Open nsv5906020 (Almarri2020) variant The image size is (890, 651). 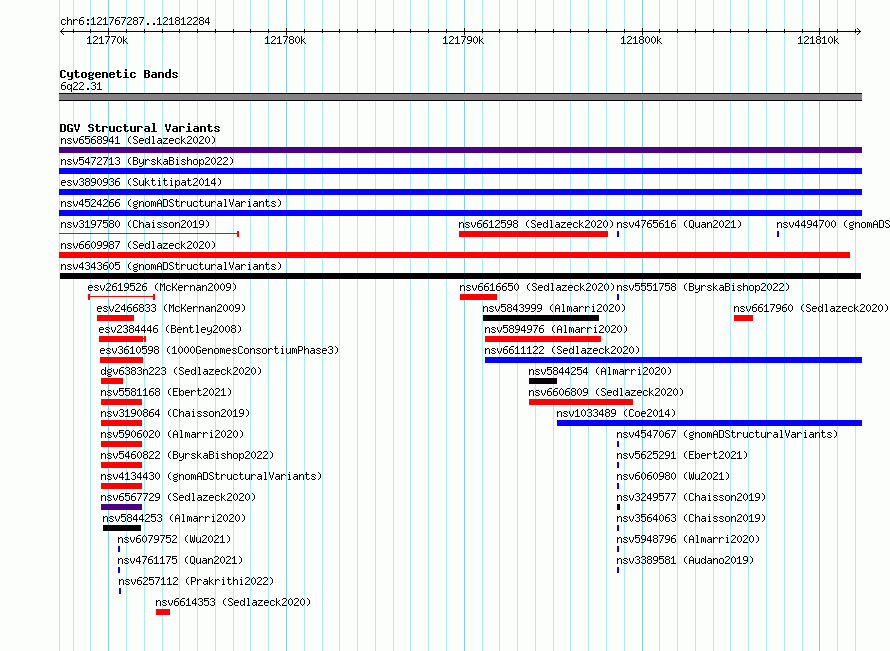tap(172, 434)
